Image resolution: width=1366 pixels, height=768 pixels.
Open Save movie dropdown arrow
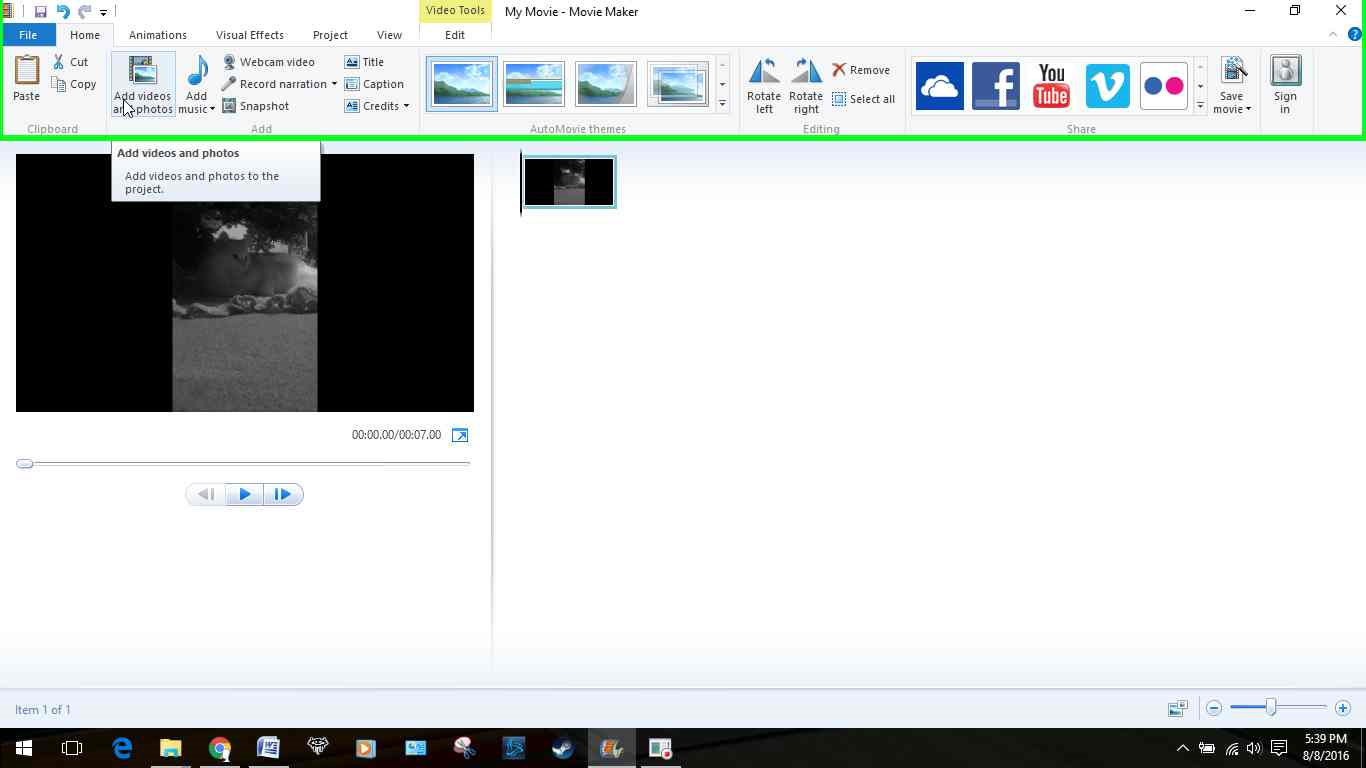coord(1248,109)
